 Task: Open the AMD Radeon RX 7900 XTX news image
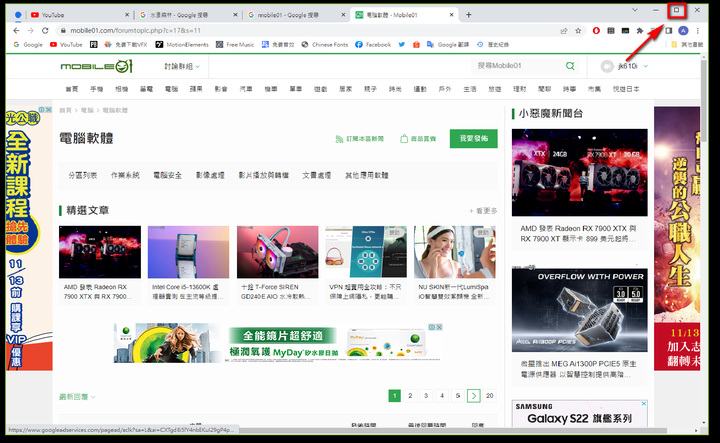pyautogui.click(x=579, y=173)
